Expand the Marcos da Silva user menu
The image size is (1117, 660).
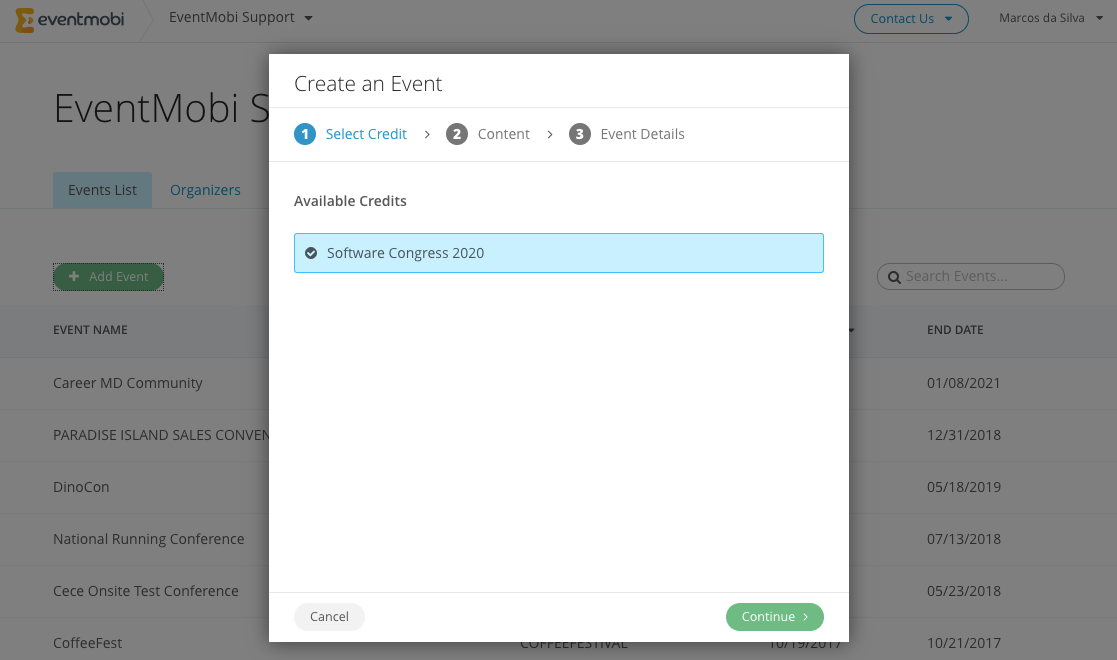coord(1051,18)
